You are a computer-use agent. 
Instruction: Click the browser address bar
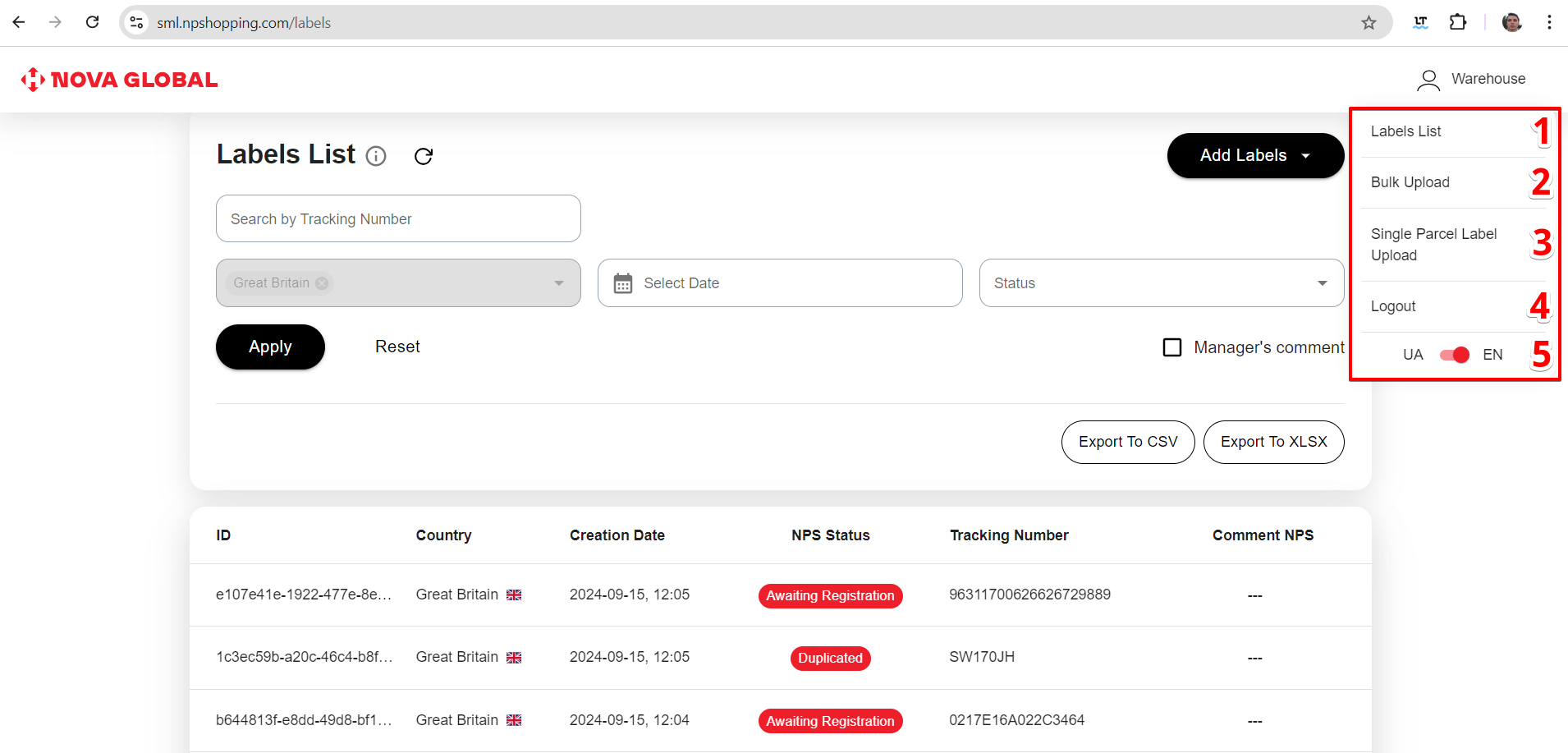(755, 22)
